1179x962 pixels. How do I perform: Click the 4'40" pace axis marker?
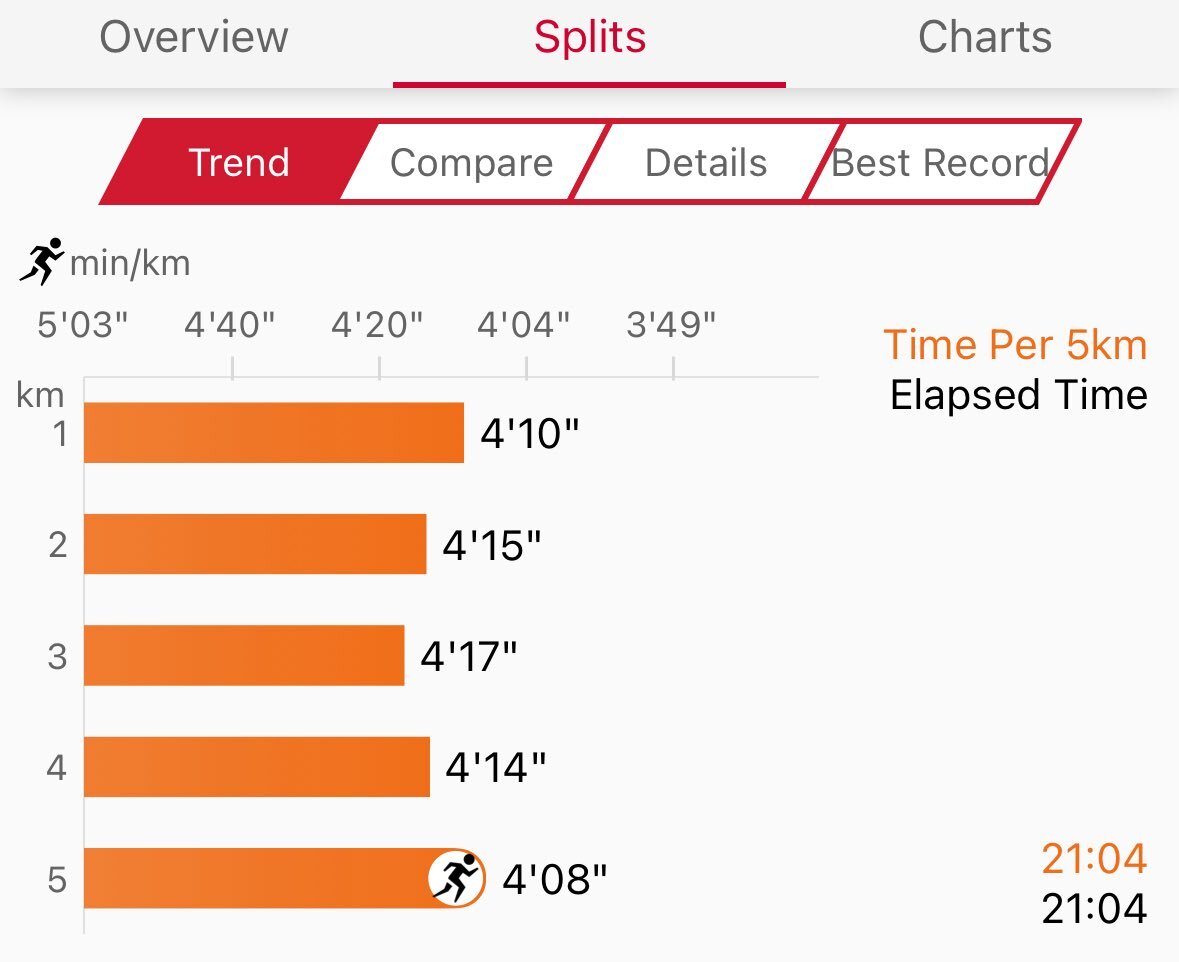click(229, 325)
